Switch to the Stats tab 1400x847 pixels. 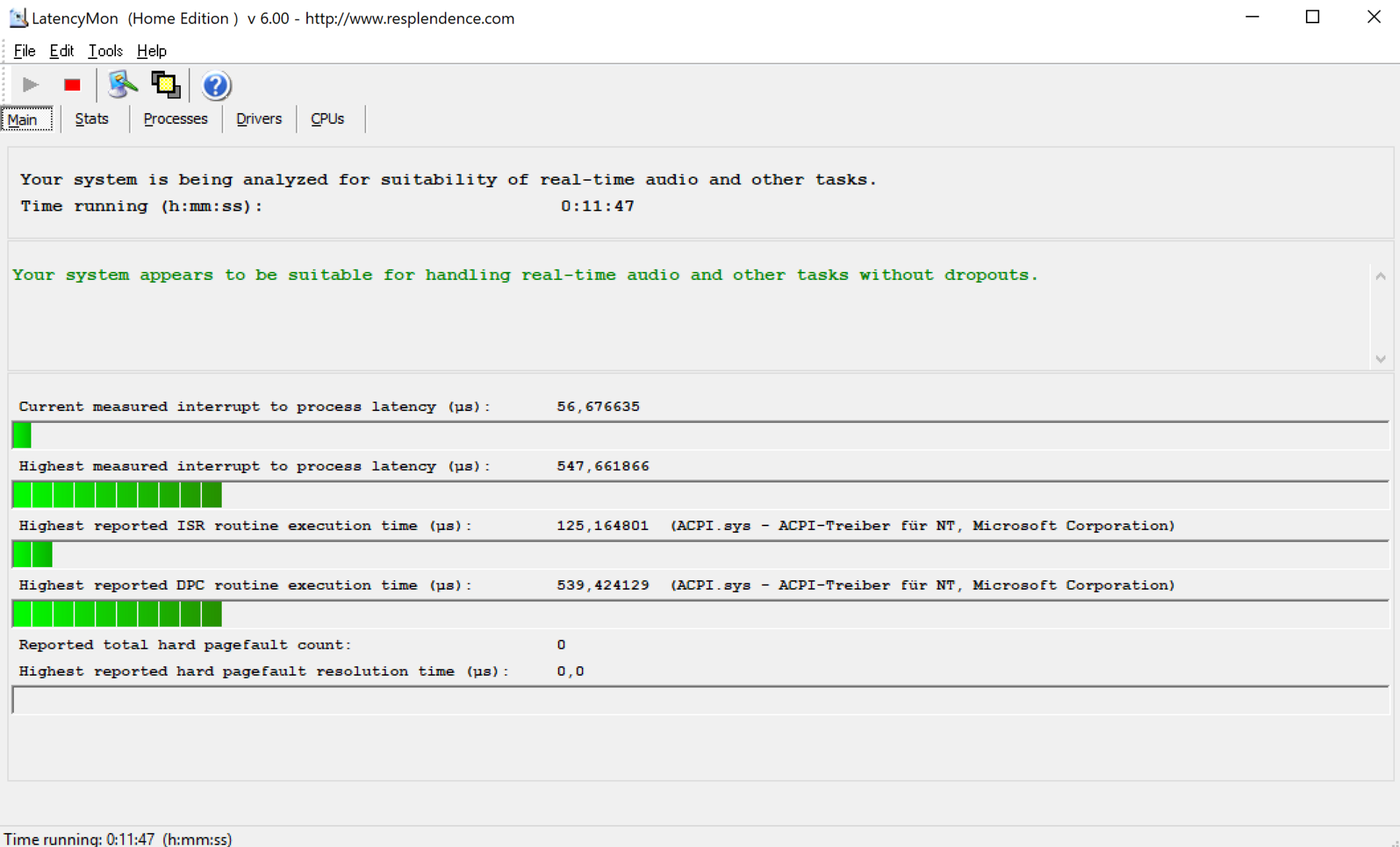(x=92, y=119)
